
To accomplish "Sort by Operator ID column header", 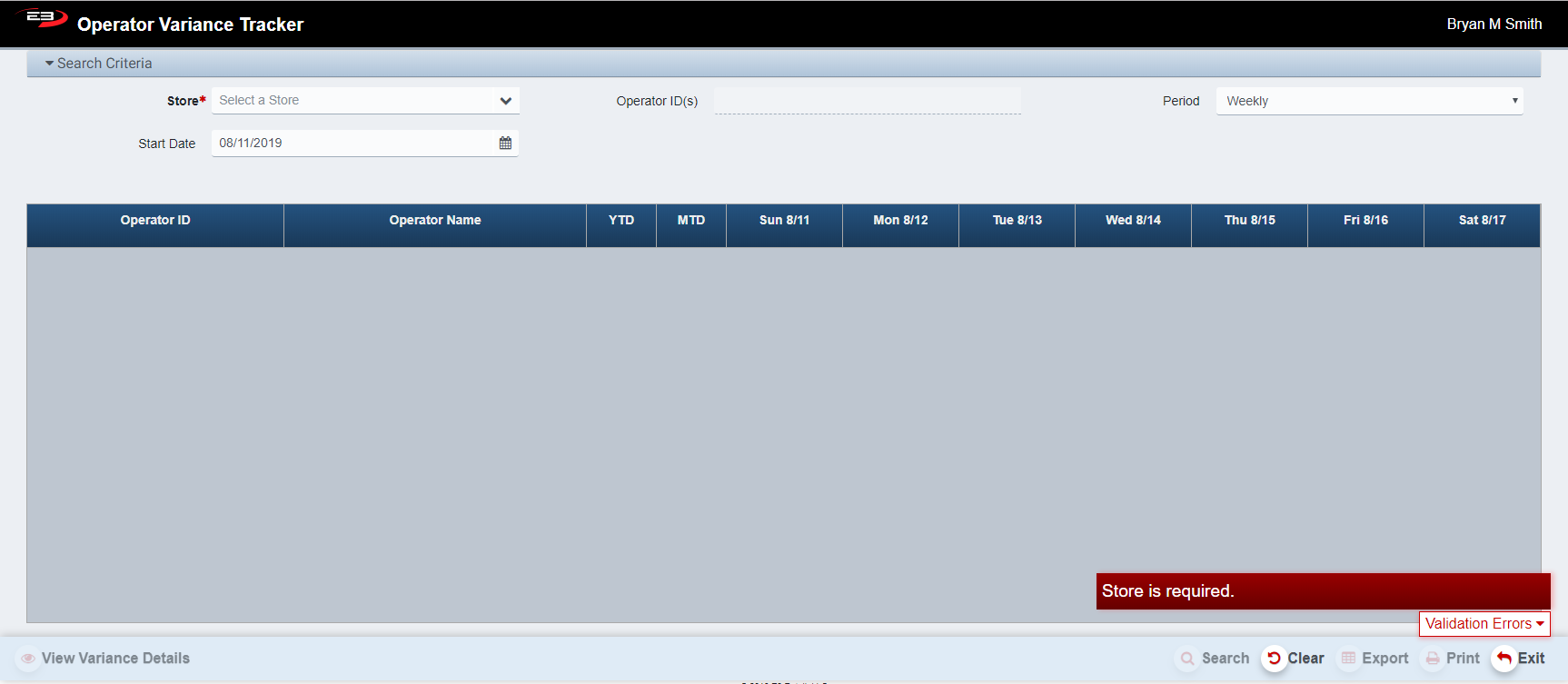I will pos(155,221).
